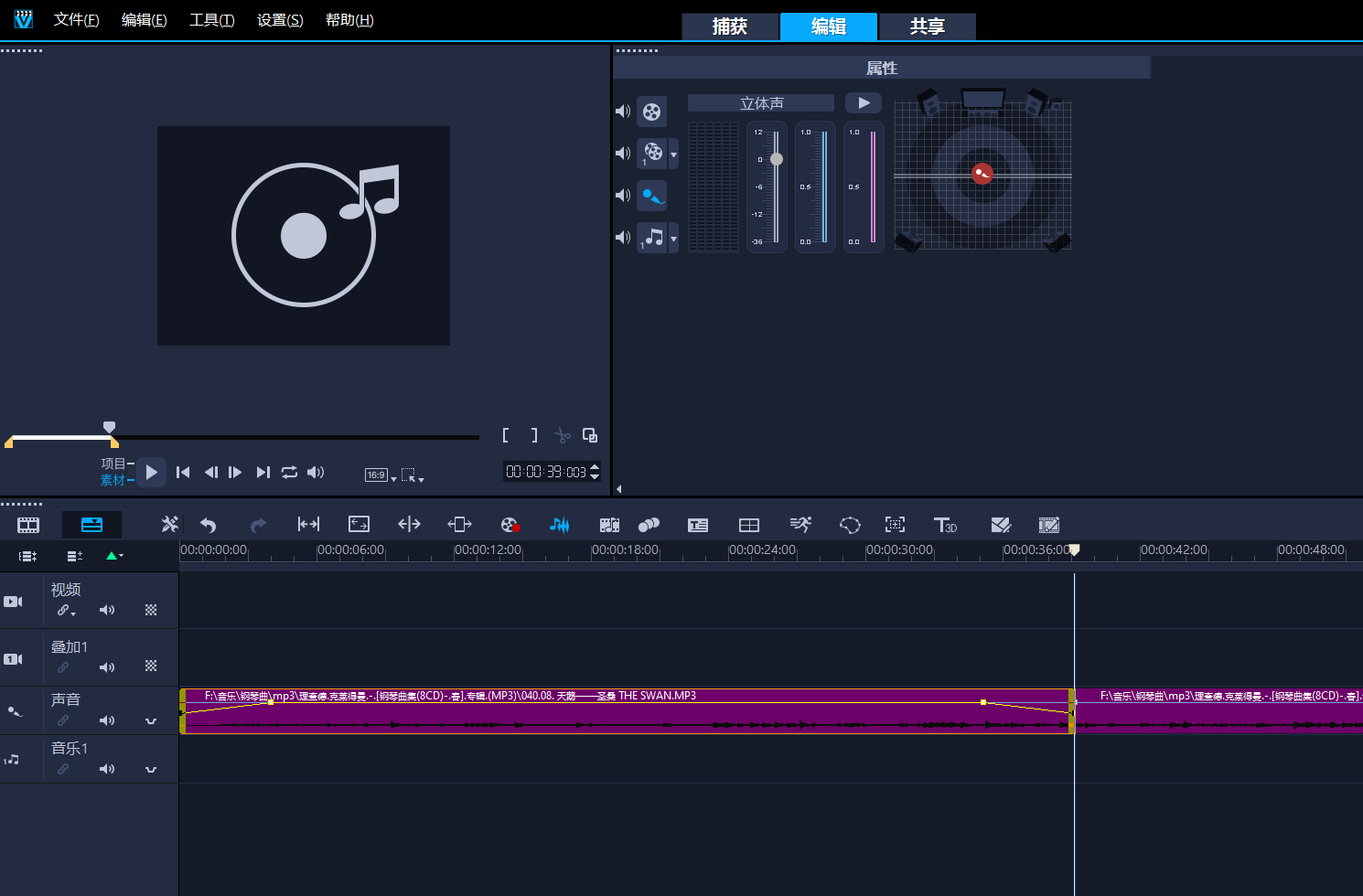1363x896 pixels.
Task: Toggle transparency mode on video track
Action: click(151, 610)
